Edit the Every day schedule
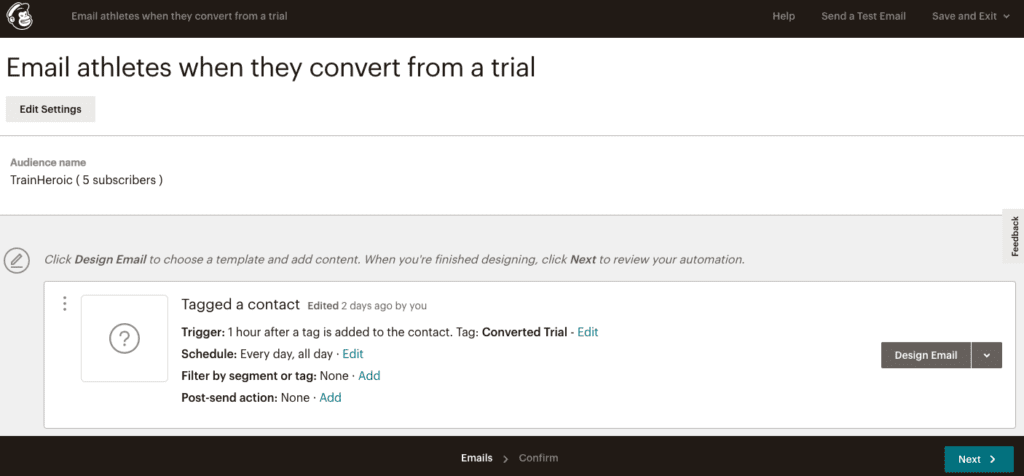The height and width of the screenshot is (476, 1024). point(353,354)
